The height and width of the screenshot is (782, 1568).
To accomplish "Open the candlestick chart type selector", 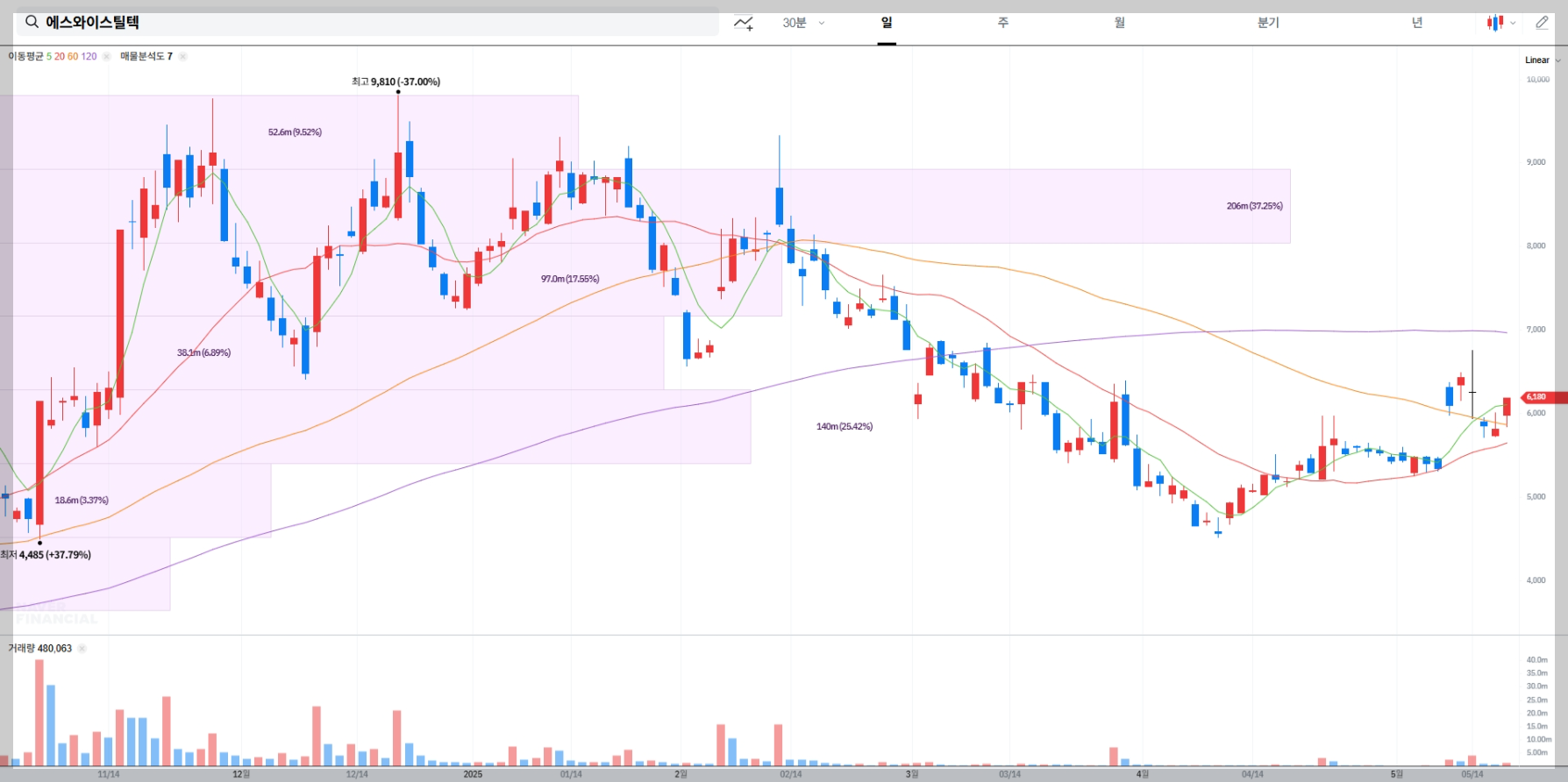I will click(1500, 23).
